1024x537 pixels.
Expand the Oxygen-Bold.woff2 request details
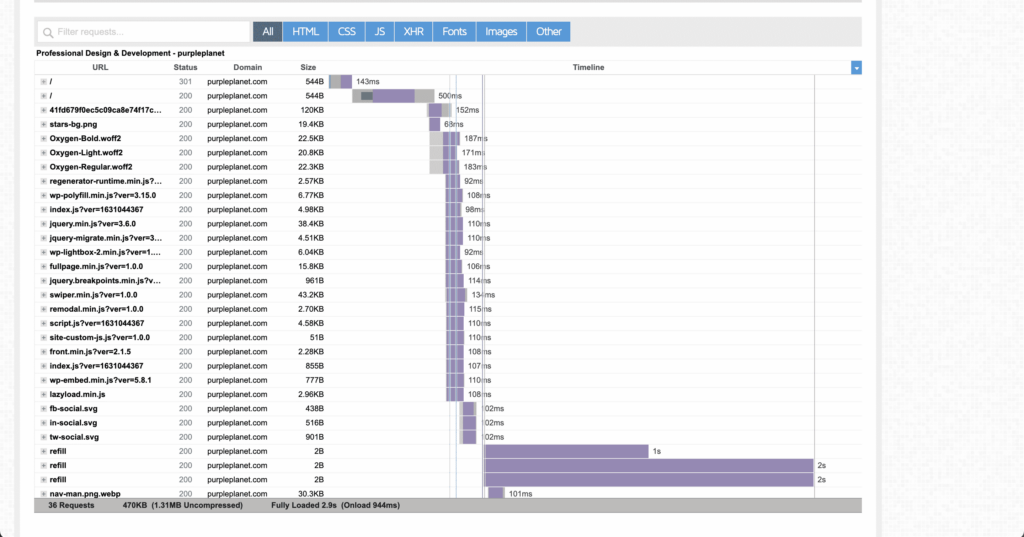(44, 139)
